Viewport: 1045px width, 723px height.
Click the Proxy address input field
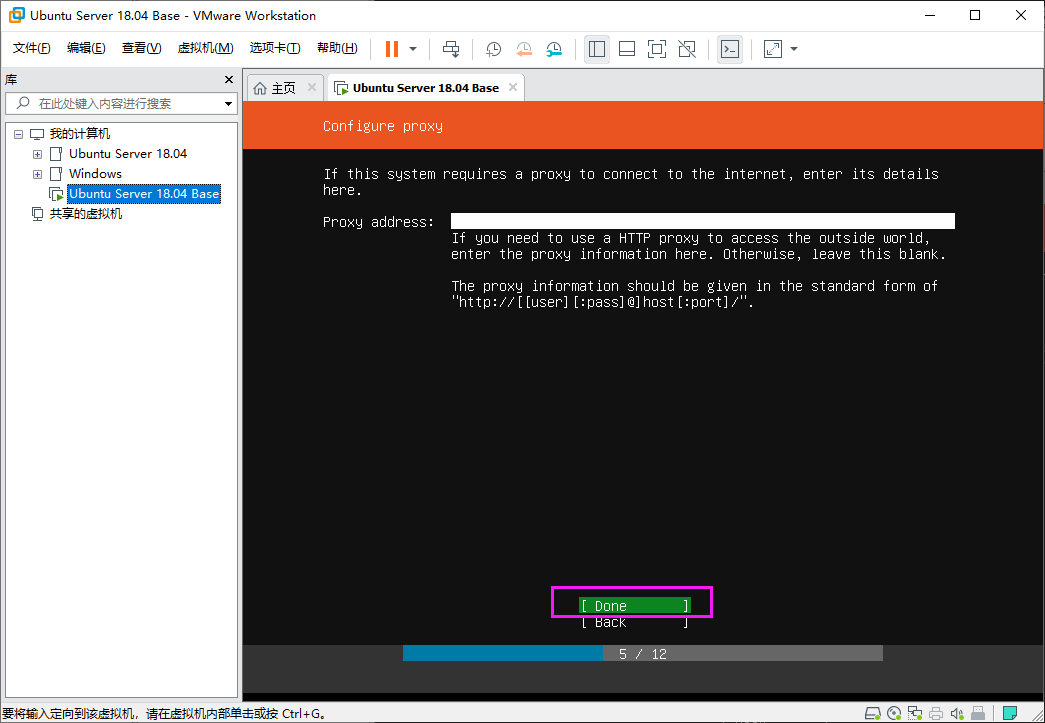pyautogui.click(x=702, y=221)
